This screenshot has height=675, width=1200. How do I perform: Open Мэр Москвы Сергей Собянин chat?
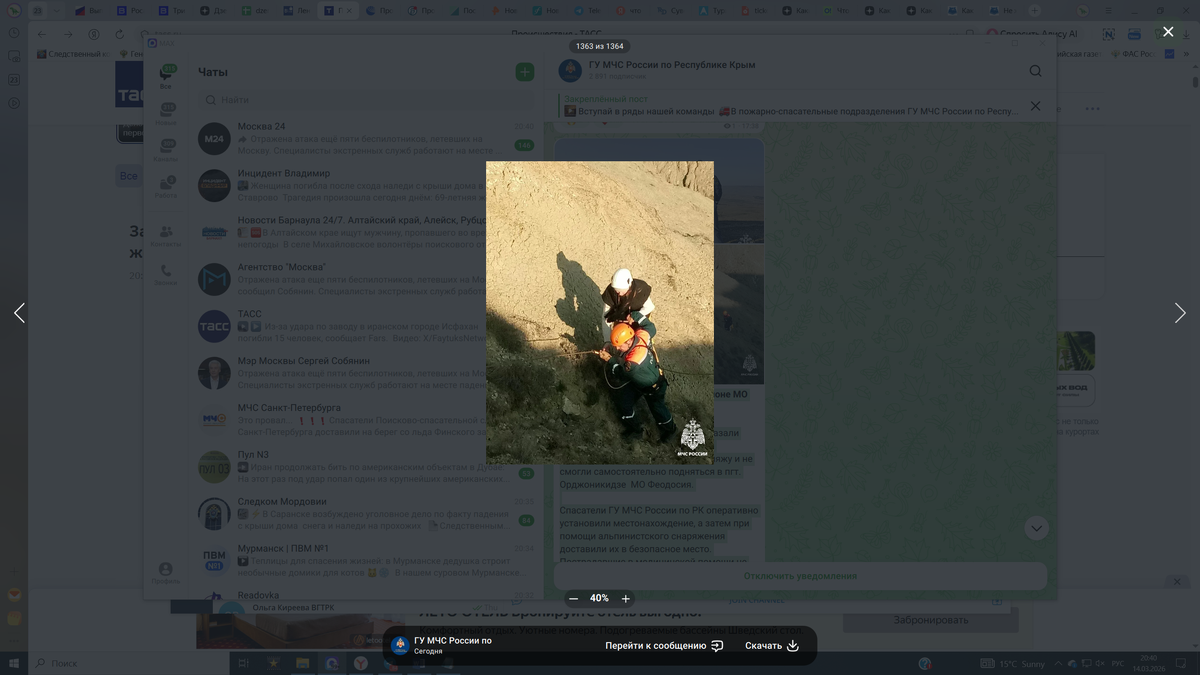pyautogui.click(x=366, y=373)
